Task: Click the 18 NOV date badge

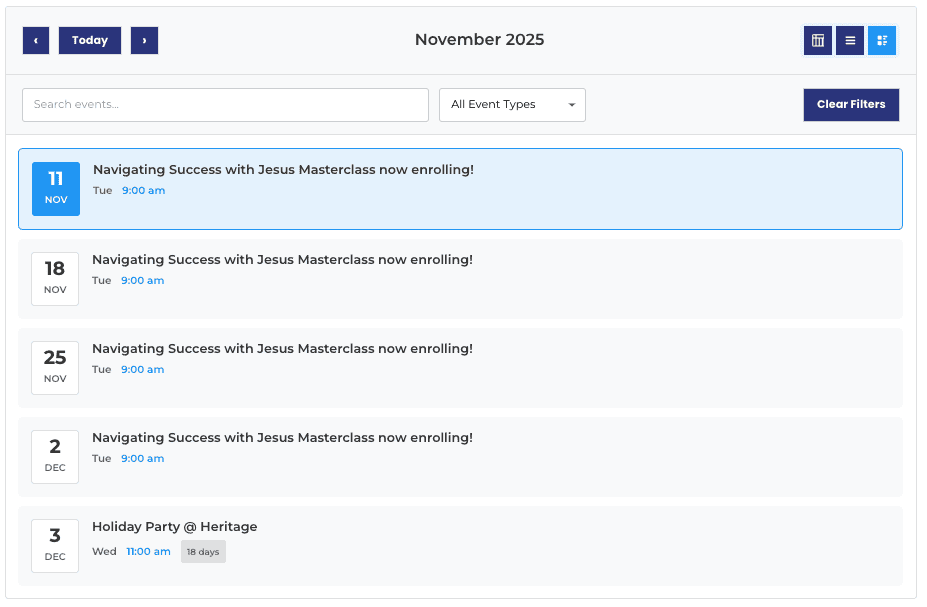Action: (55, 278)
